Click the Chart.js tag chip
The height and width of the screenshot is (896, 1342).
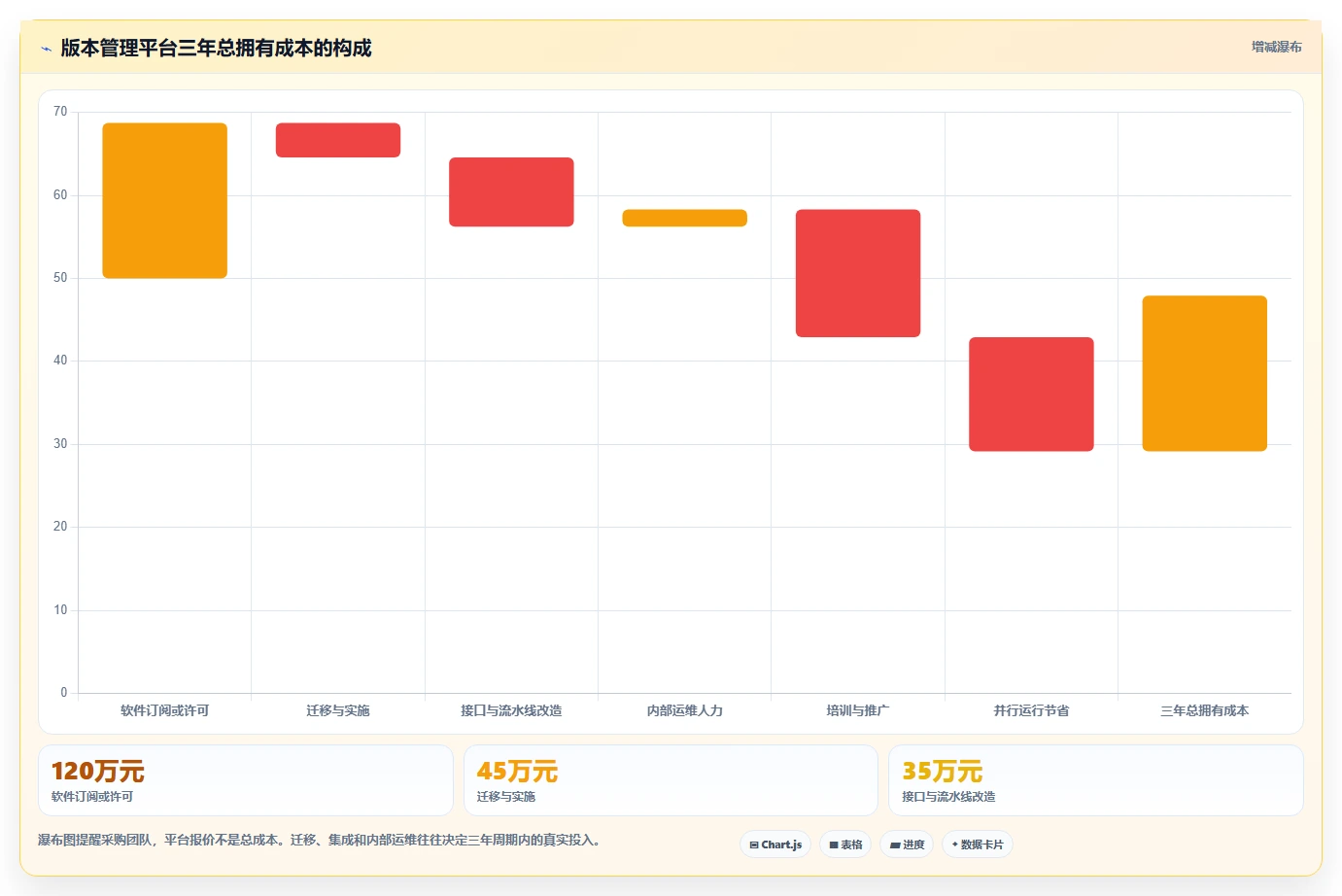click(x=775, y=844)
